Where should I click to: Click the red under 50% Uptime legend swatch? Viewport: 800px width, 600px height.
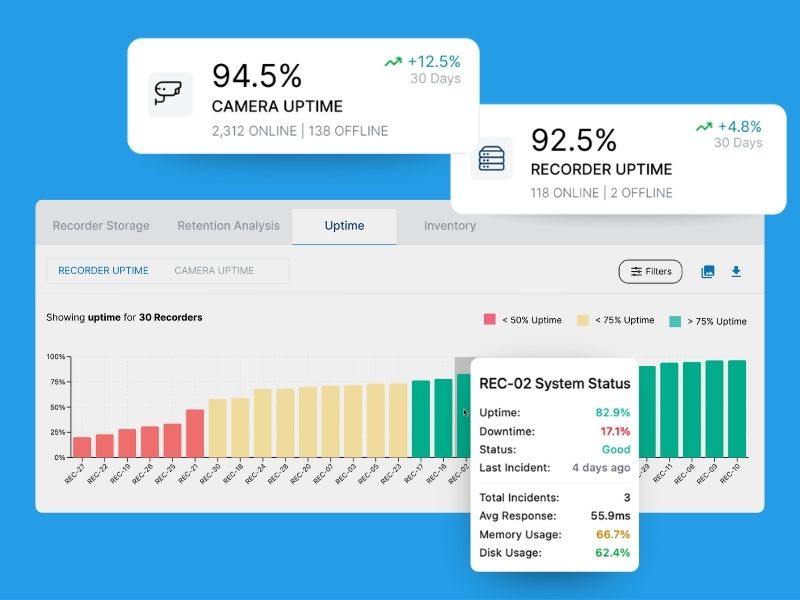click(490, 320)
